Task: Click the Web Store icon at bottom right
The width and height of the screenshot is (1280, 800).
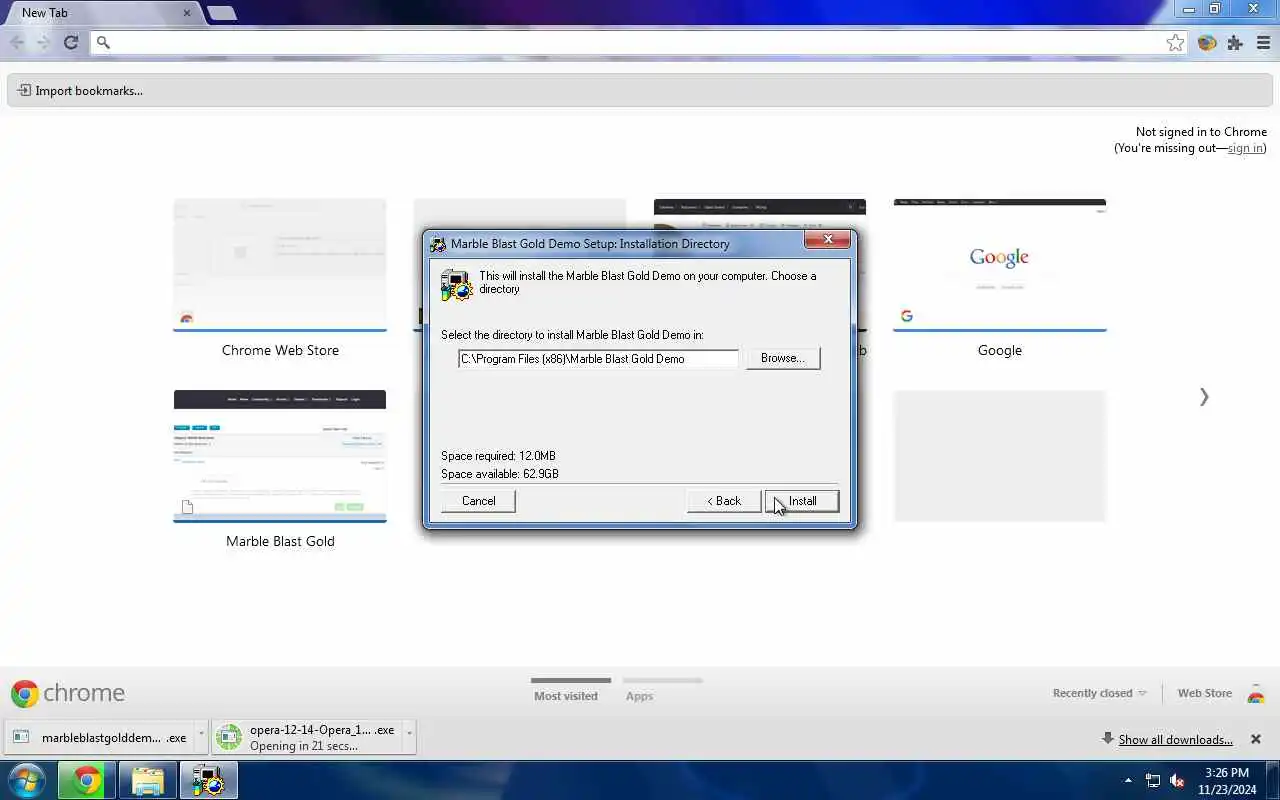Action: [1256, 694]
